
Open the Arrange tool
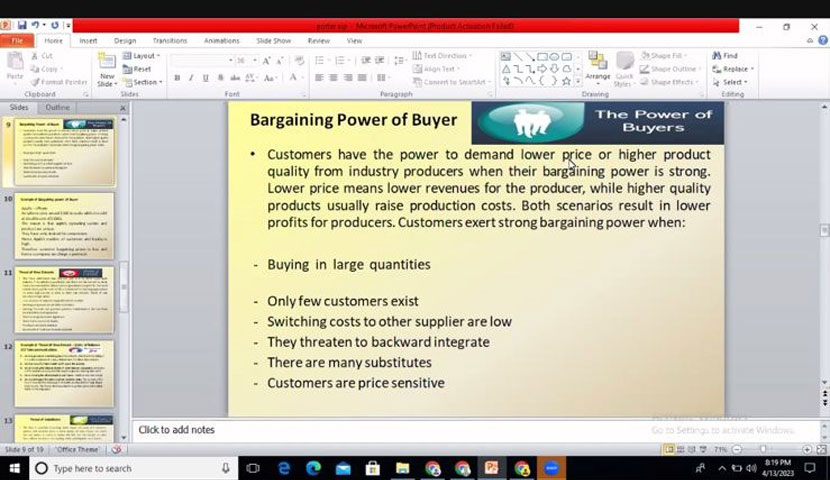tap(597, 70)
